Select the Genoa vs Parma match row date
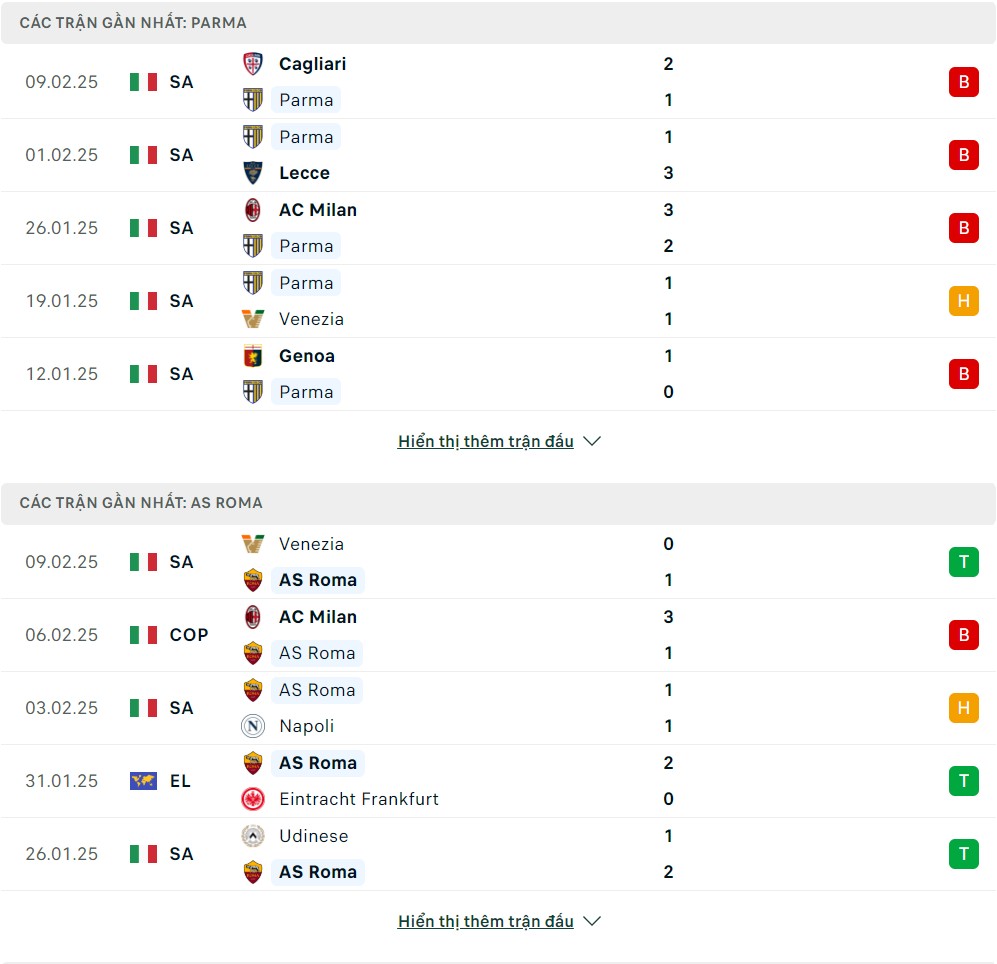 [62, 374]
